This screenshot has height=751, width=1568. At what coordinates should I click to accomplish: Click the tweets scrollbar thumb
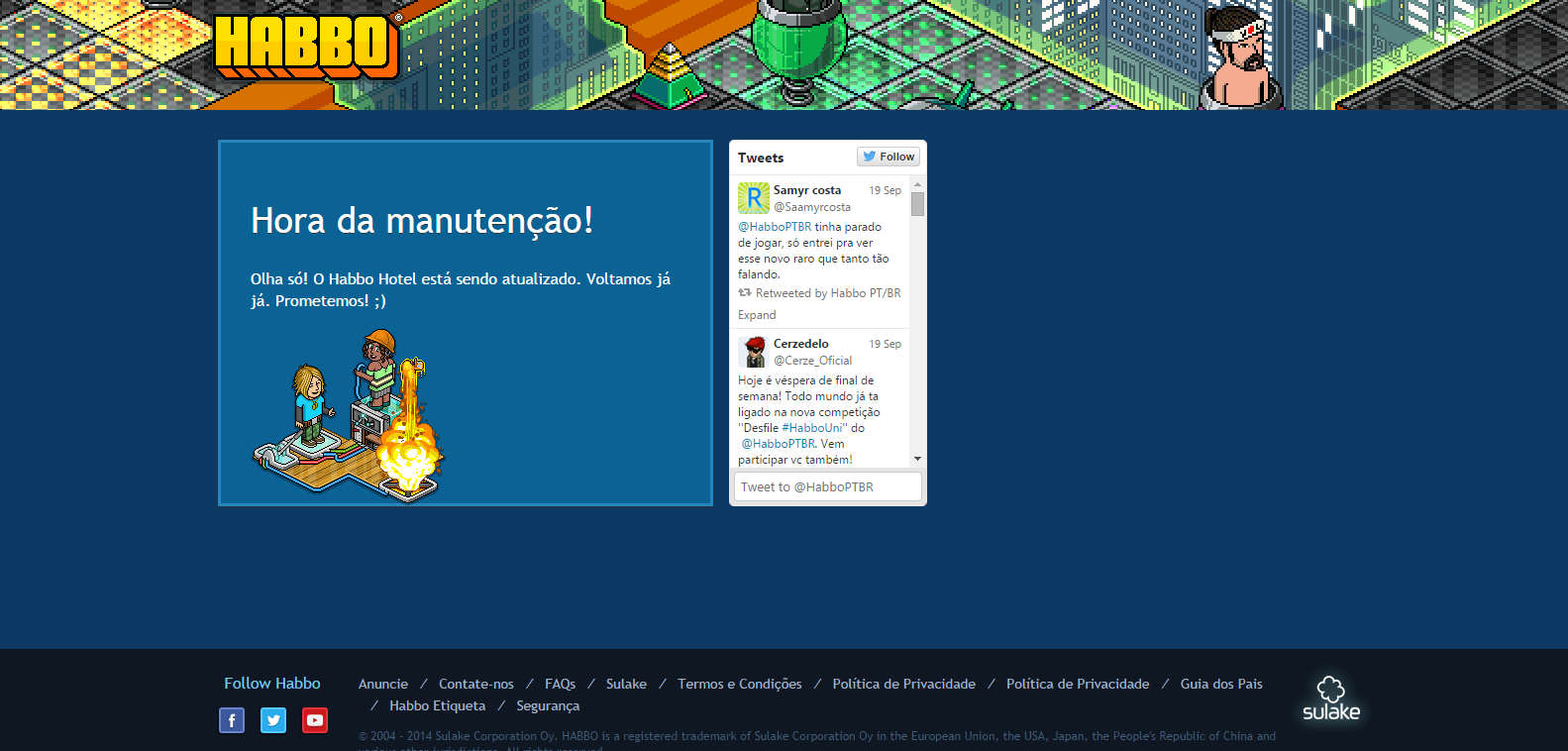(917, 204)
